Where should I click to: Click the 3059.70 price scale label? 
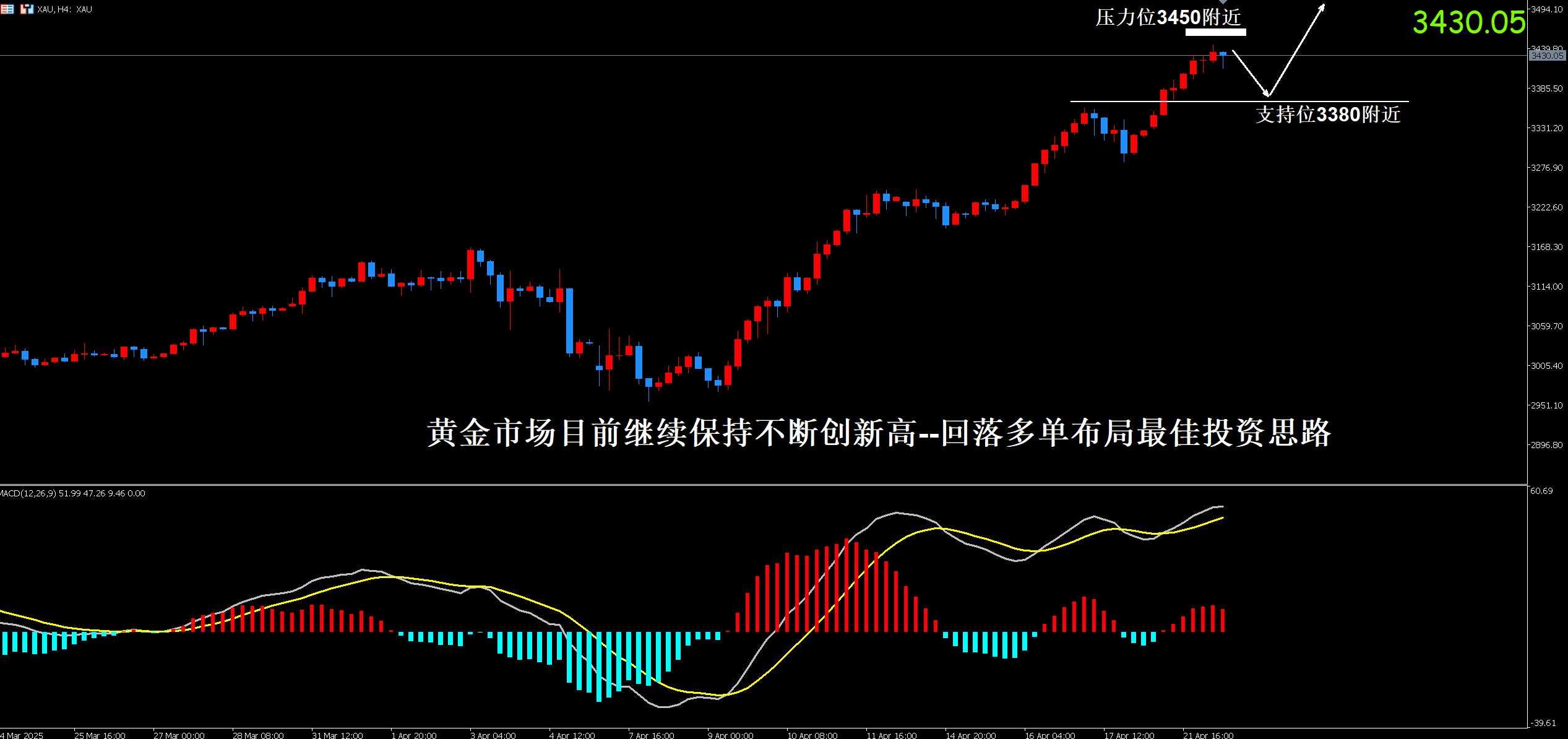[x=1546, y=326]
